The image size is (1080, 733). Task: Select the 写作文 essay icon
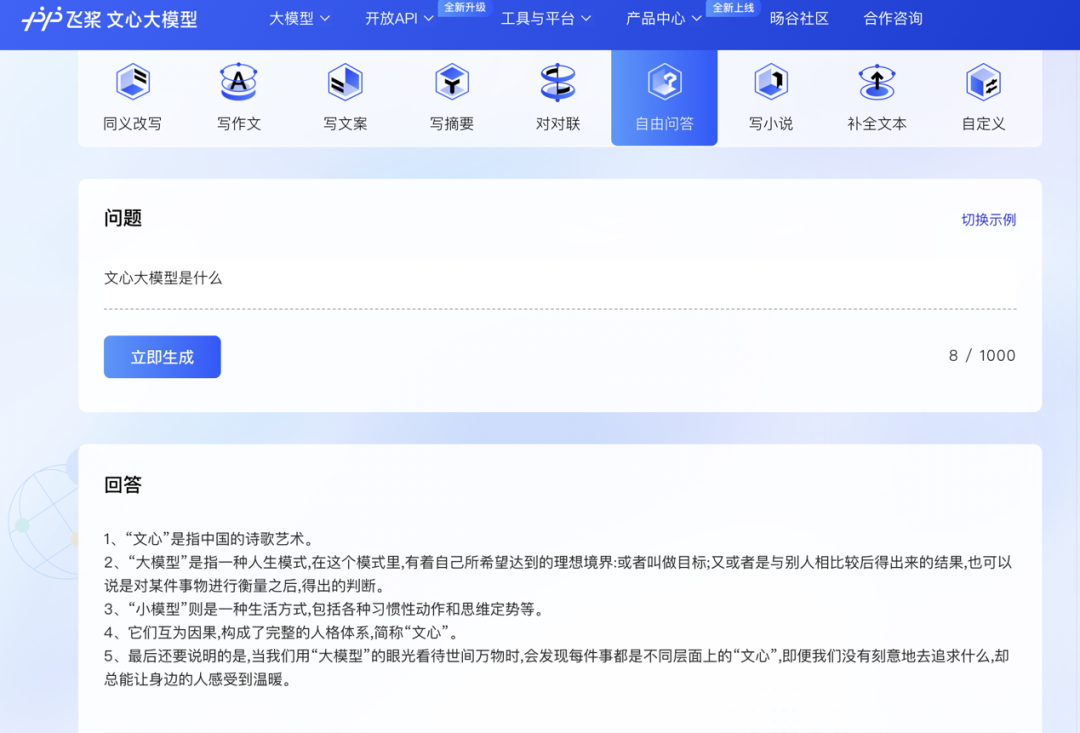239,82
